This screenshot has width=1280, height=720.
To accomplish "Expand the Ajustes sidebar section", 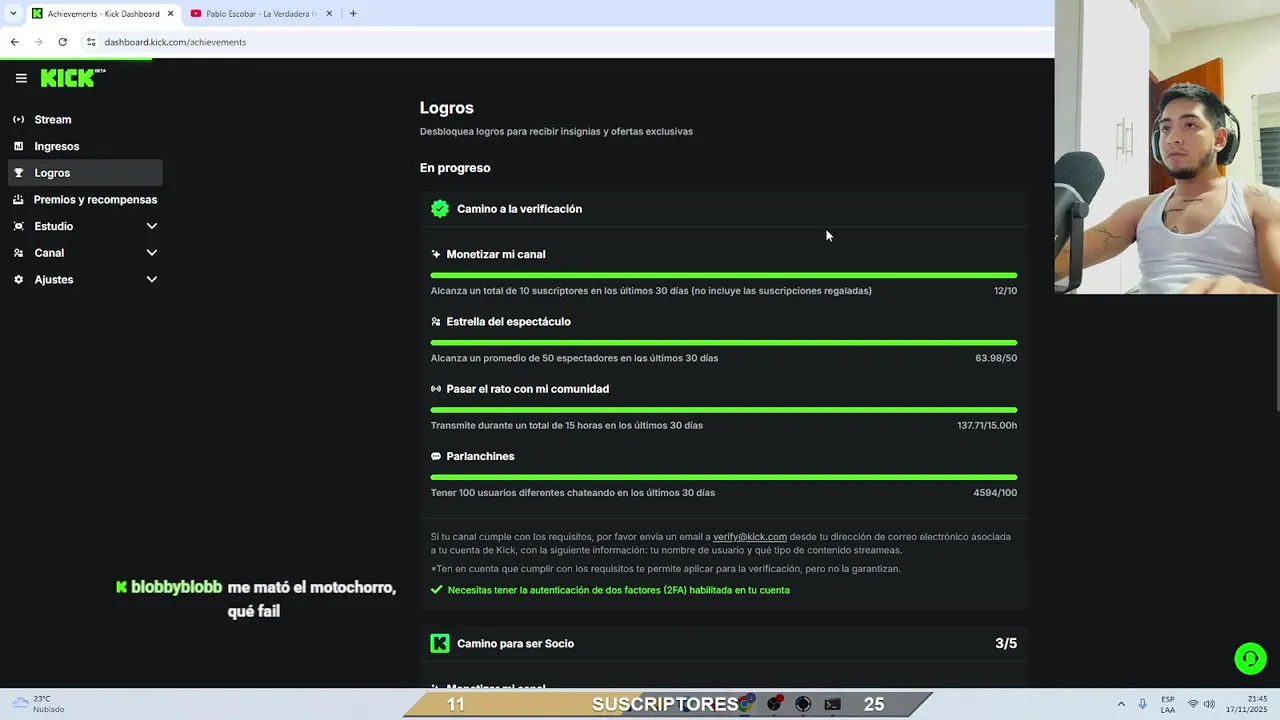I will pos(152,279).
